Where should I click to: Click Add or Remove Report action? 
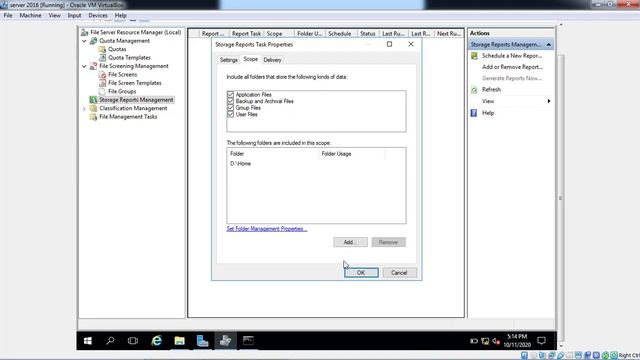click(x=512, y=67)
